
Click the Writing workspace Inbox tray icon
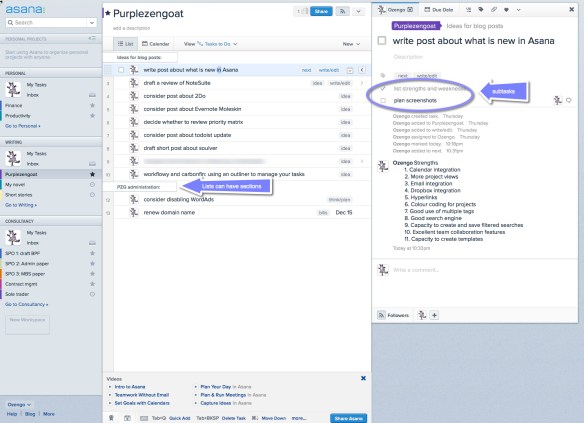(92, 164)
